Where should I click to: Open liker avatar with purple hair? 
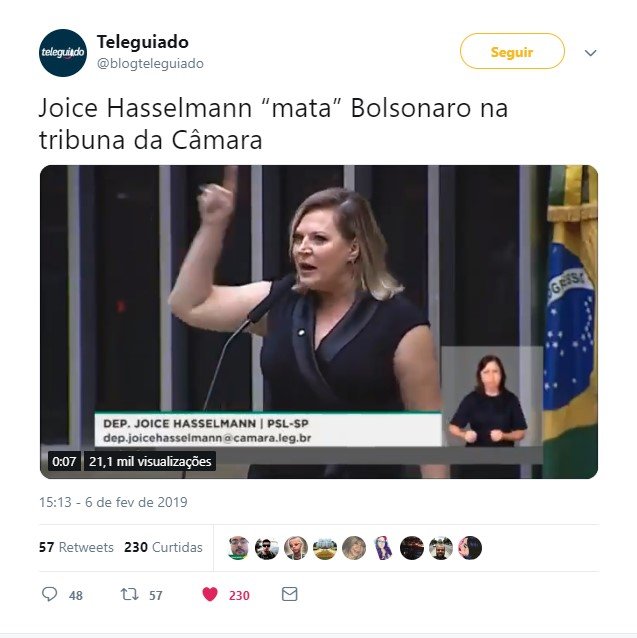383,548
